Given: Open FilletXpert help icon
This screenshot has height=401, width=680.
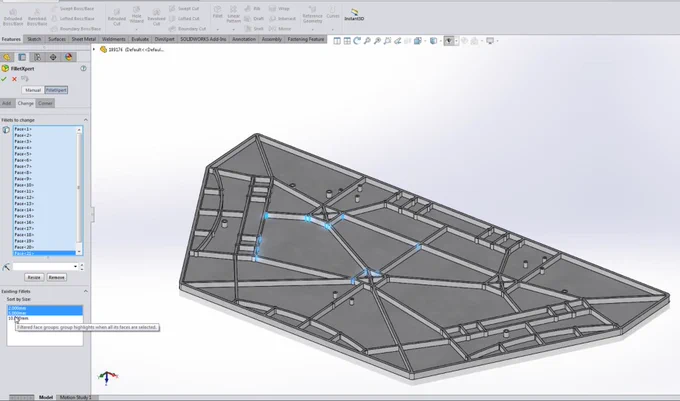Looking at the screenshot, I should [x=83, y=68].
